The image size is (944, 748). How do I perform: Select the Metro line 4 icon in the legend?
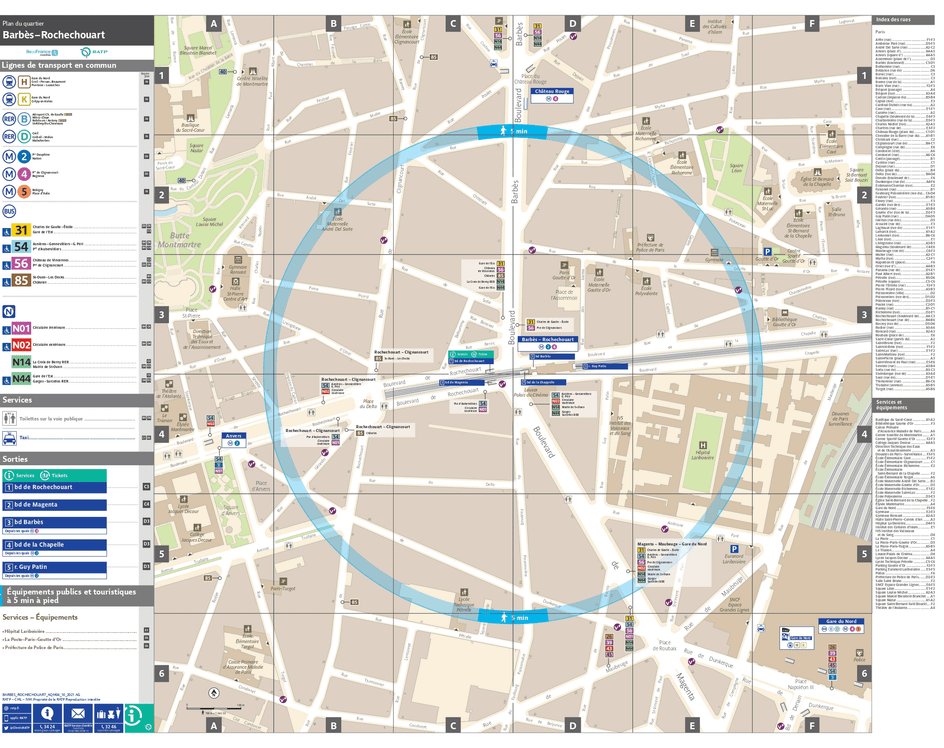pos(22,173)
